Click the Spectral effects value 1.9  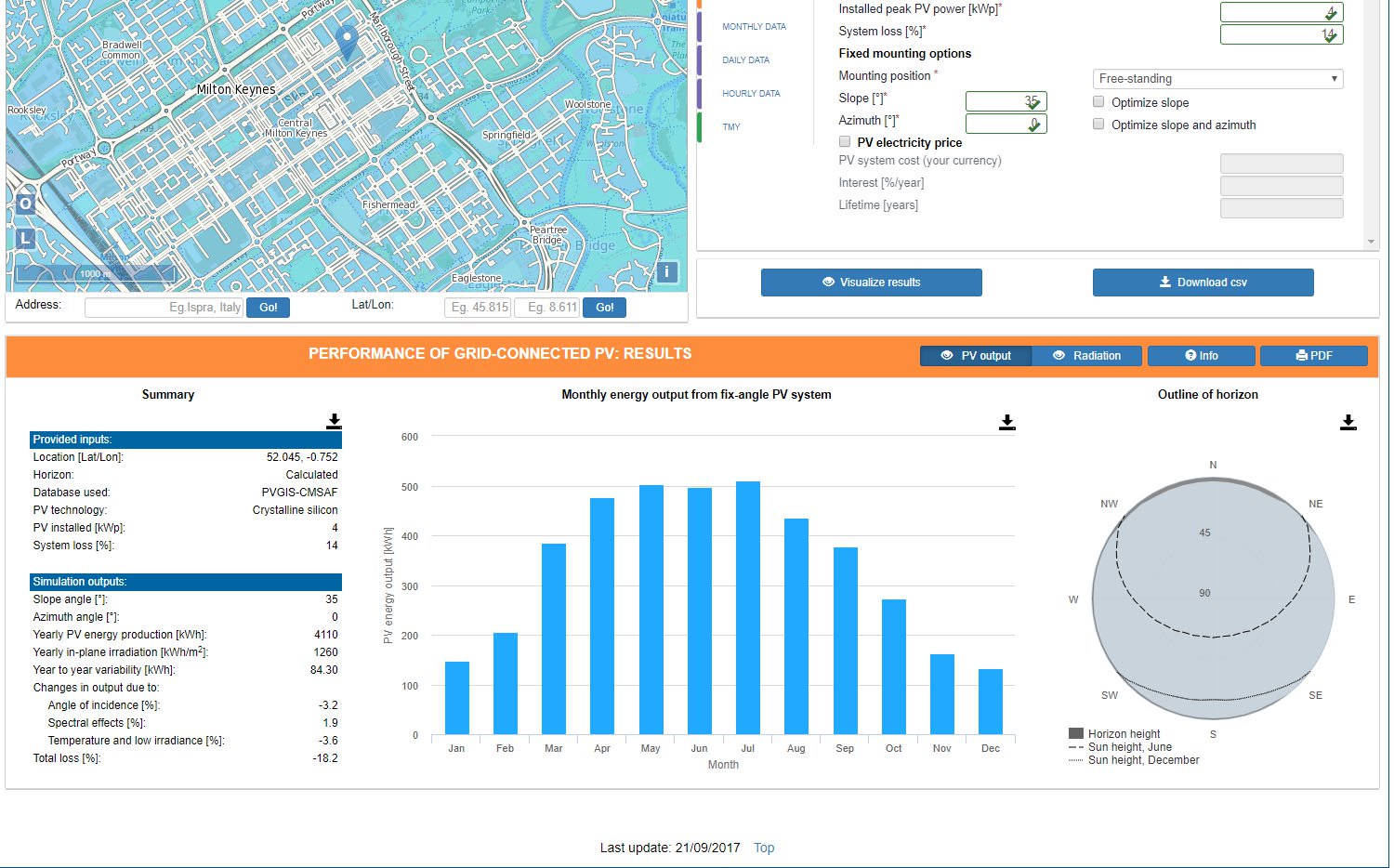point(330,723)
